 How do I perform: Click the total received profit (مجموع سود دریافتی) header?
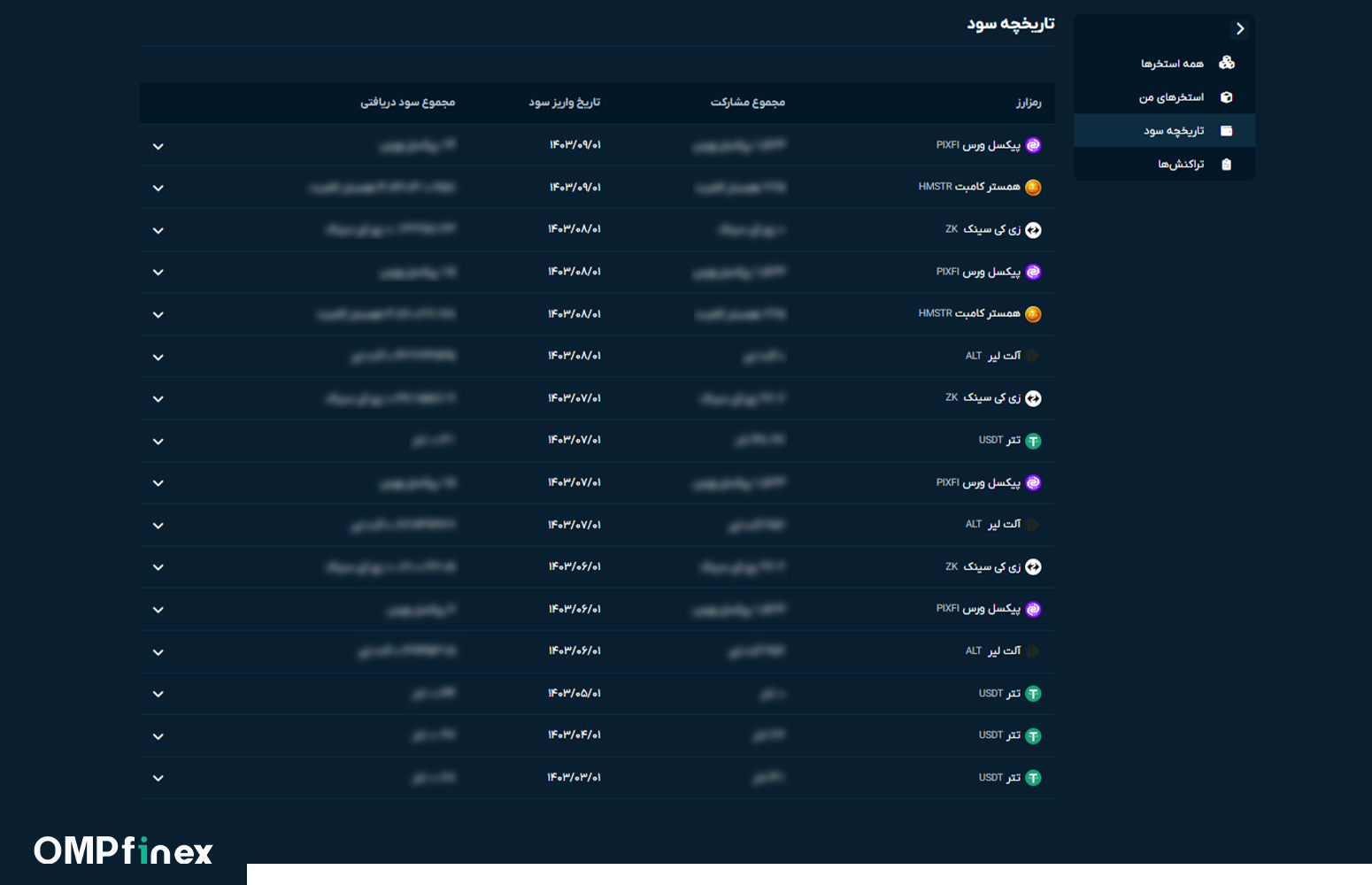[x=407, y=103]
